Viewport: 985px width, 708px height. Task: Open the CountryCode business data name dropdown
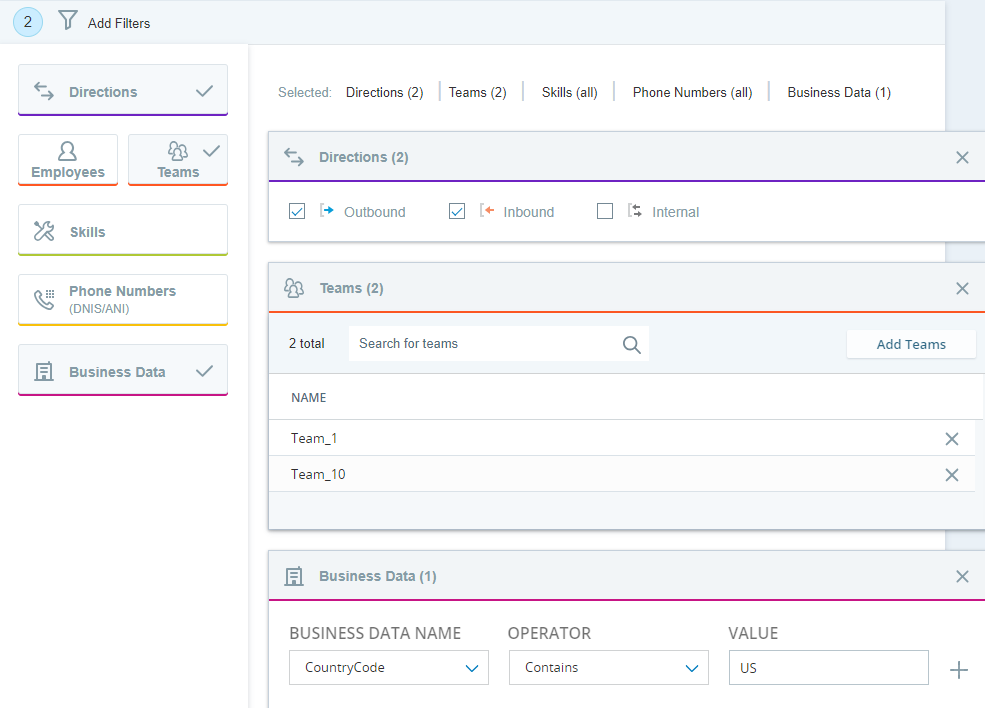389,668
